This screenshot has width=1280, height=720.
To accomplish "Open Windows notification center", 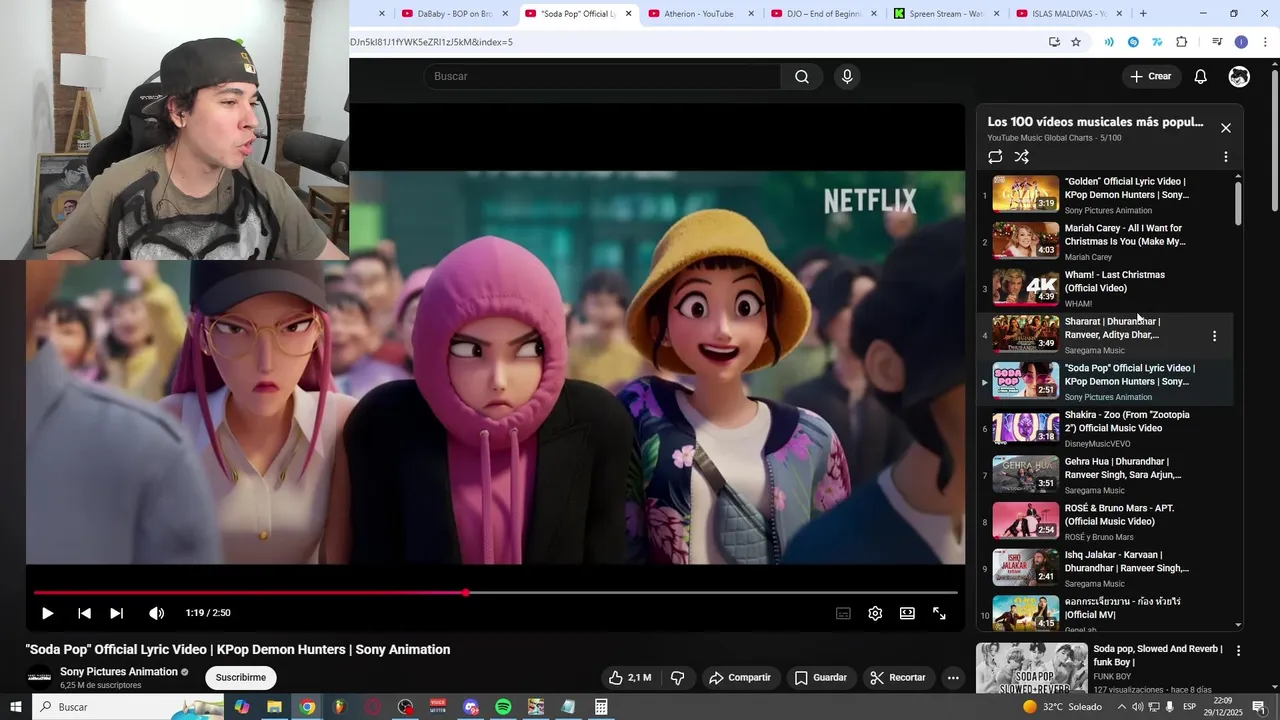I will coord(1259,707).
